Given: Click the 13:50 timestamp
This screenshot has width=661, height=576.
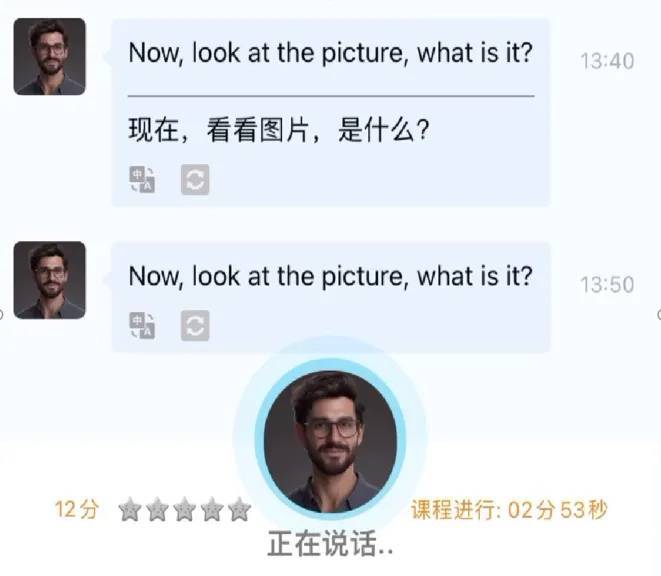Looking at the screenshot, I should point(607,285).
